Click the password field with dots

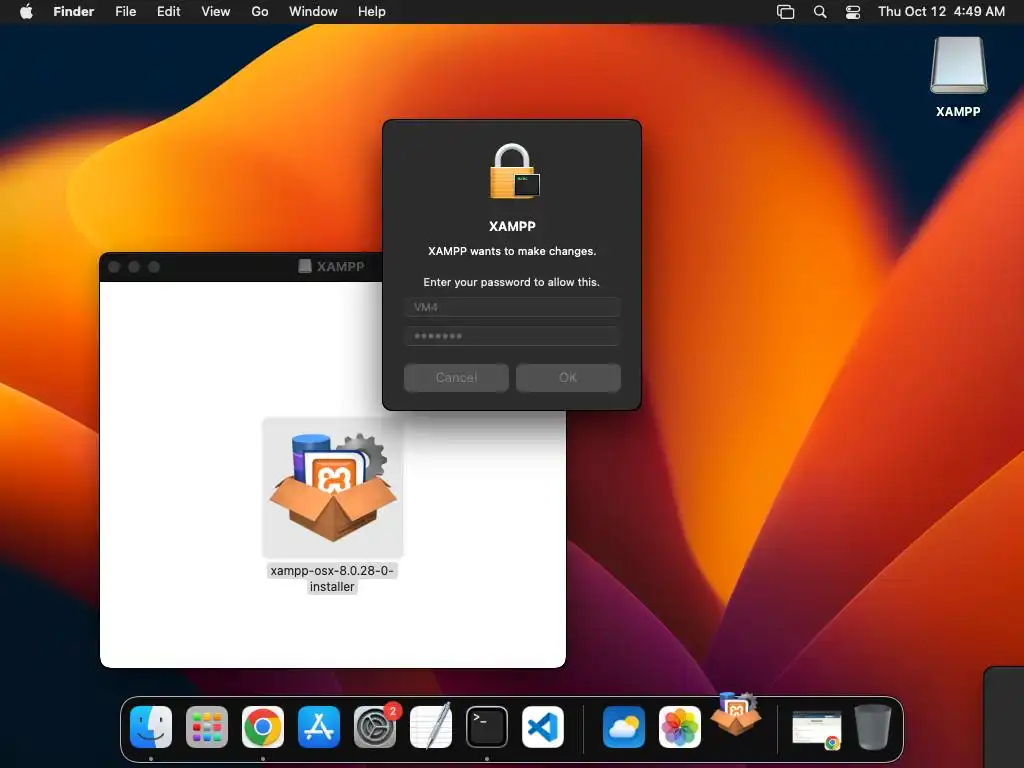[x=512, y=336]
